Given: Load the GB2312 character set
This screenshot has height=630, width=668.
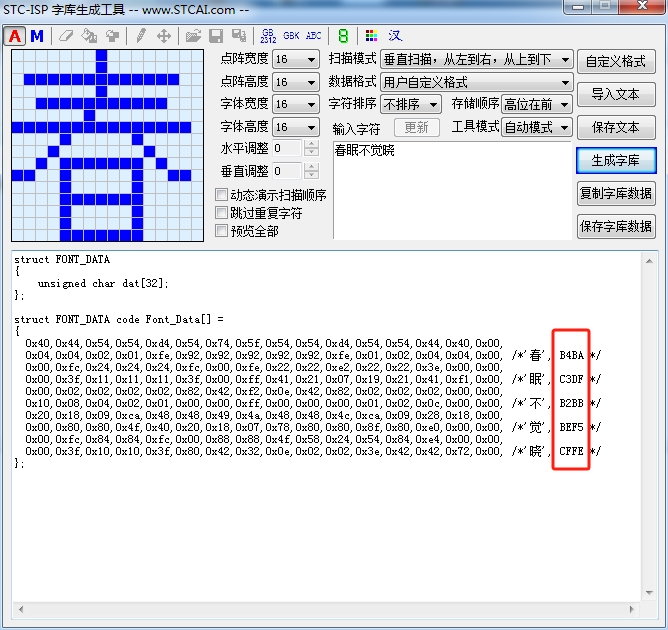Looking at the screenshot, I should coord(268,36).
